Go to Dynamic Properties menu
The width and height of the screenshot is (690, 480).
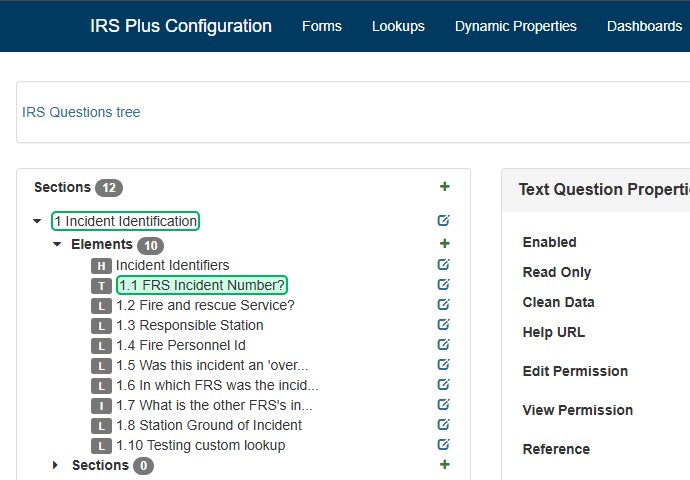(x=515, y=26)
